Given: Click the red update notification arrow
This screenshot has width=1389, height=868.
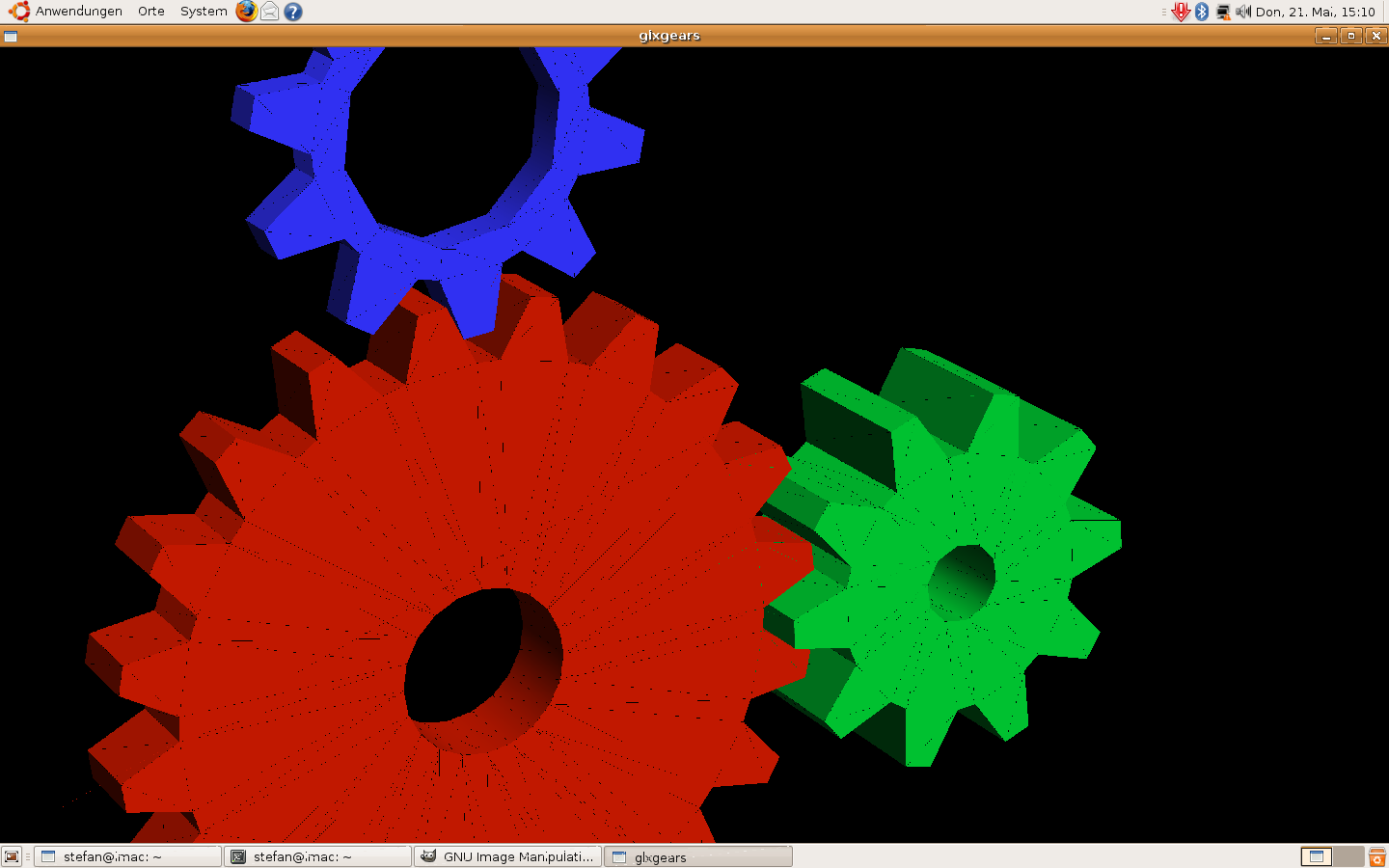Looking at the screenshot, I should (1181, 12).
